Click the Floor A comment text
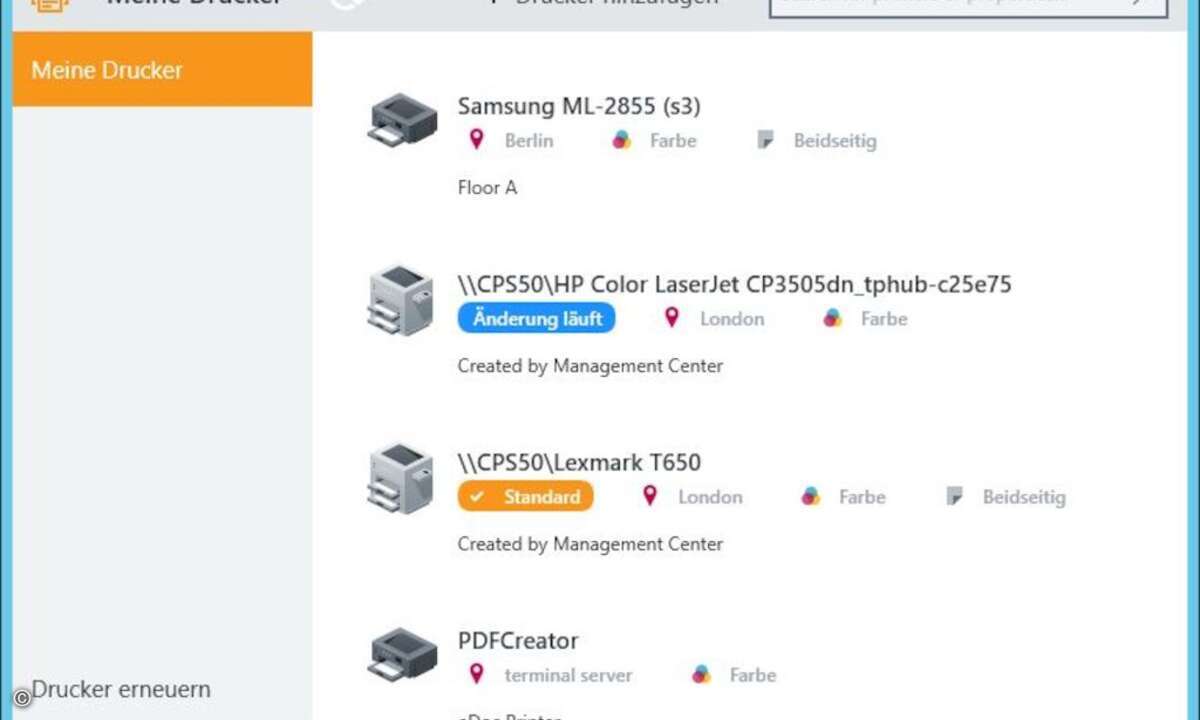Screen dimensions: 1200x720 487,187
